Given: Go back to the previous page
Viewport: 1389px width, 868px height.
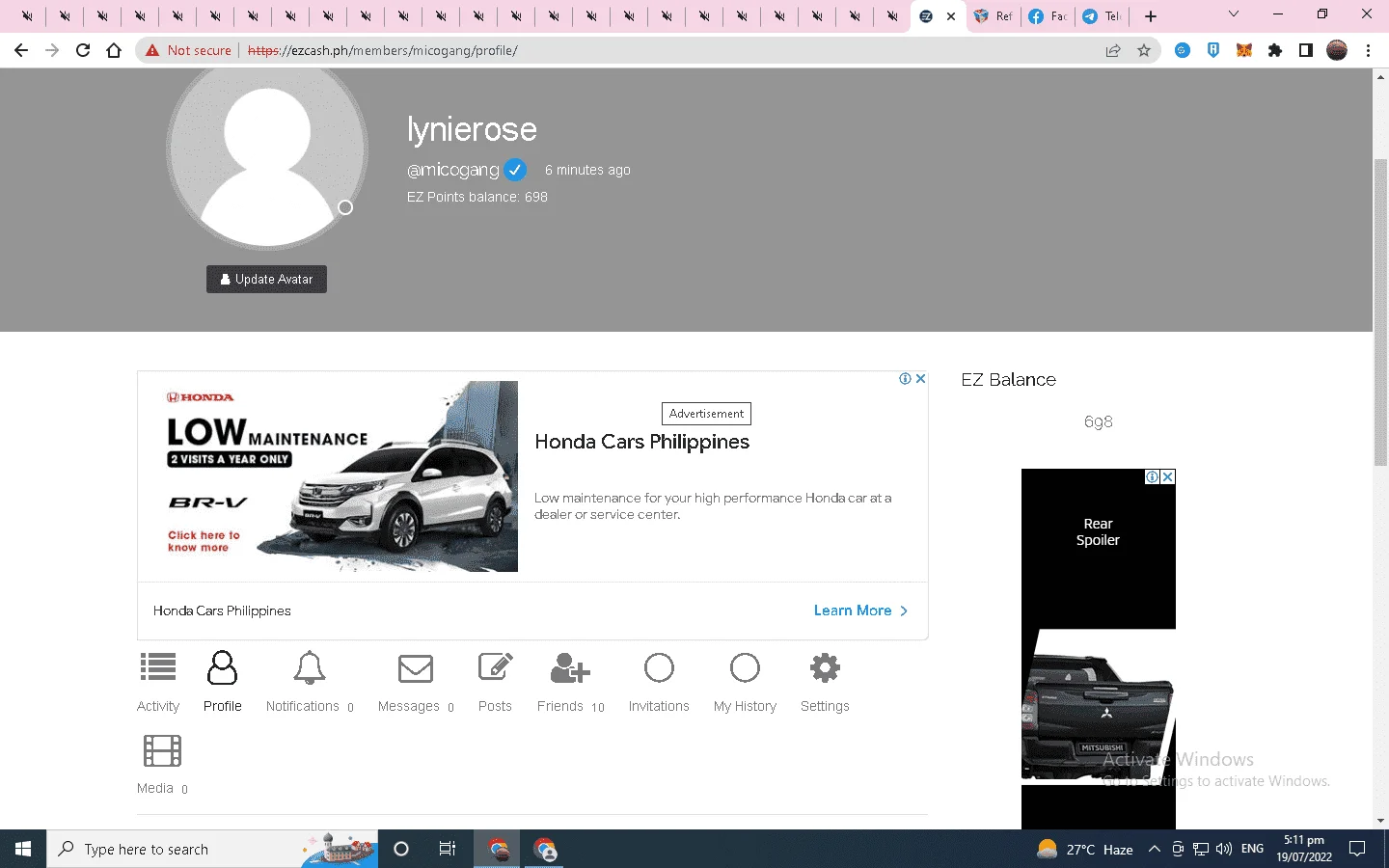Looking at the screenshot, I should click(x=21, y=50).
